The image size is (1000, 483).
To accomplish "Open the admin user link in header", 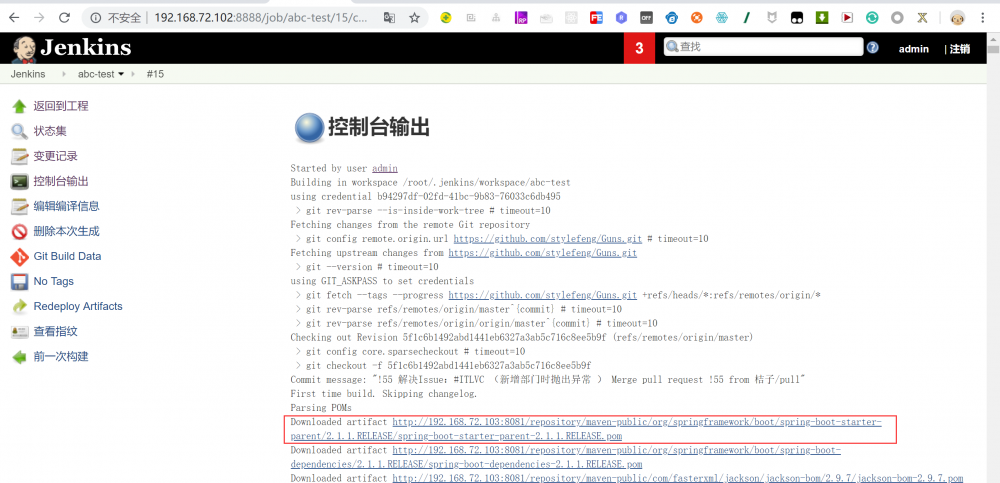I will tap(913, 48).
